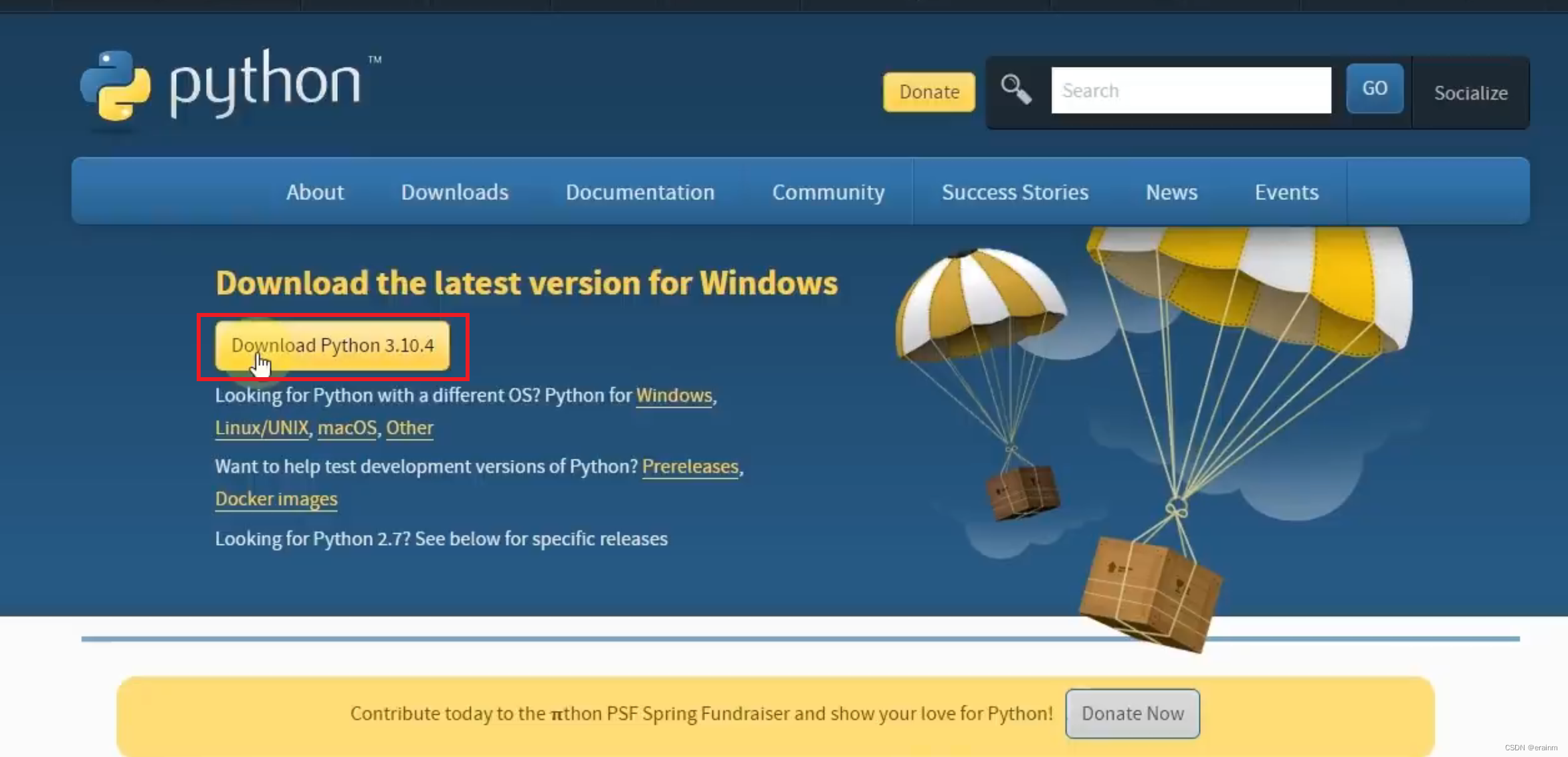Type in the search input field
This screenshot has height=757, width=1568.
(x=1191, y=90)
